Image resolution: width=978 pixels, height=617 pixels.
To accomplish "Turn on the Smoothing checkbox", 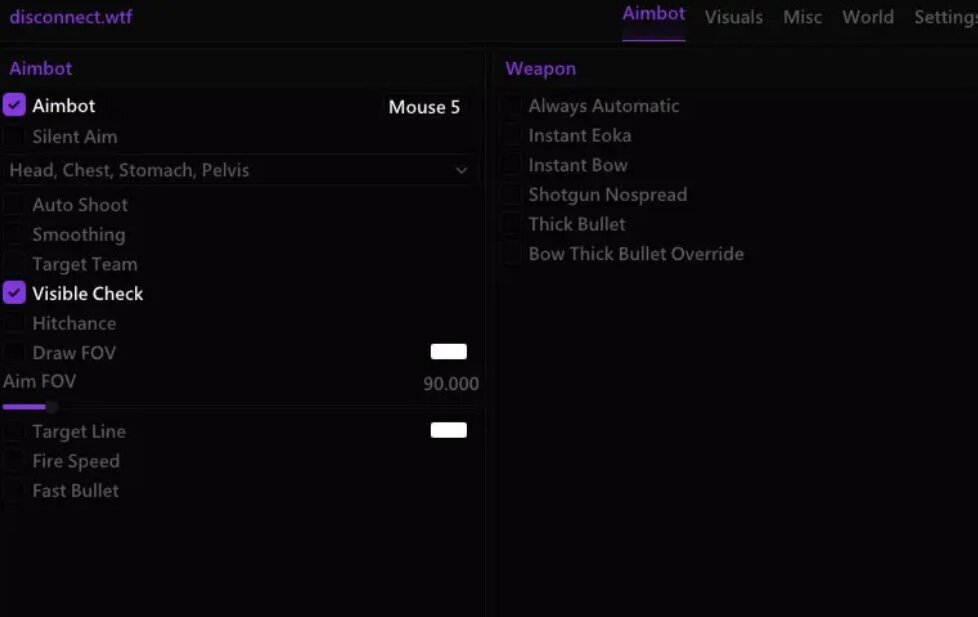I will pos(14,234).
